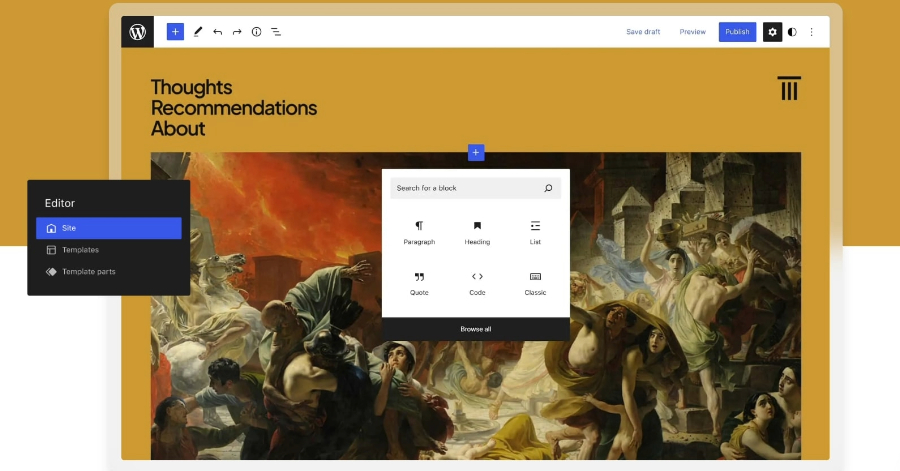This screenshot has width=900, height=471.
Task: Click the Editor panel heading text
Action: tap(60, 203)
